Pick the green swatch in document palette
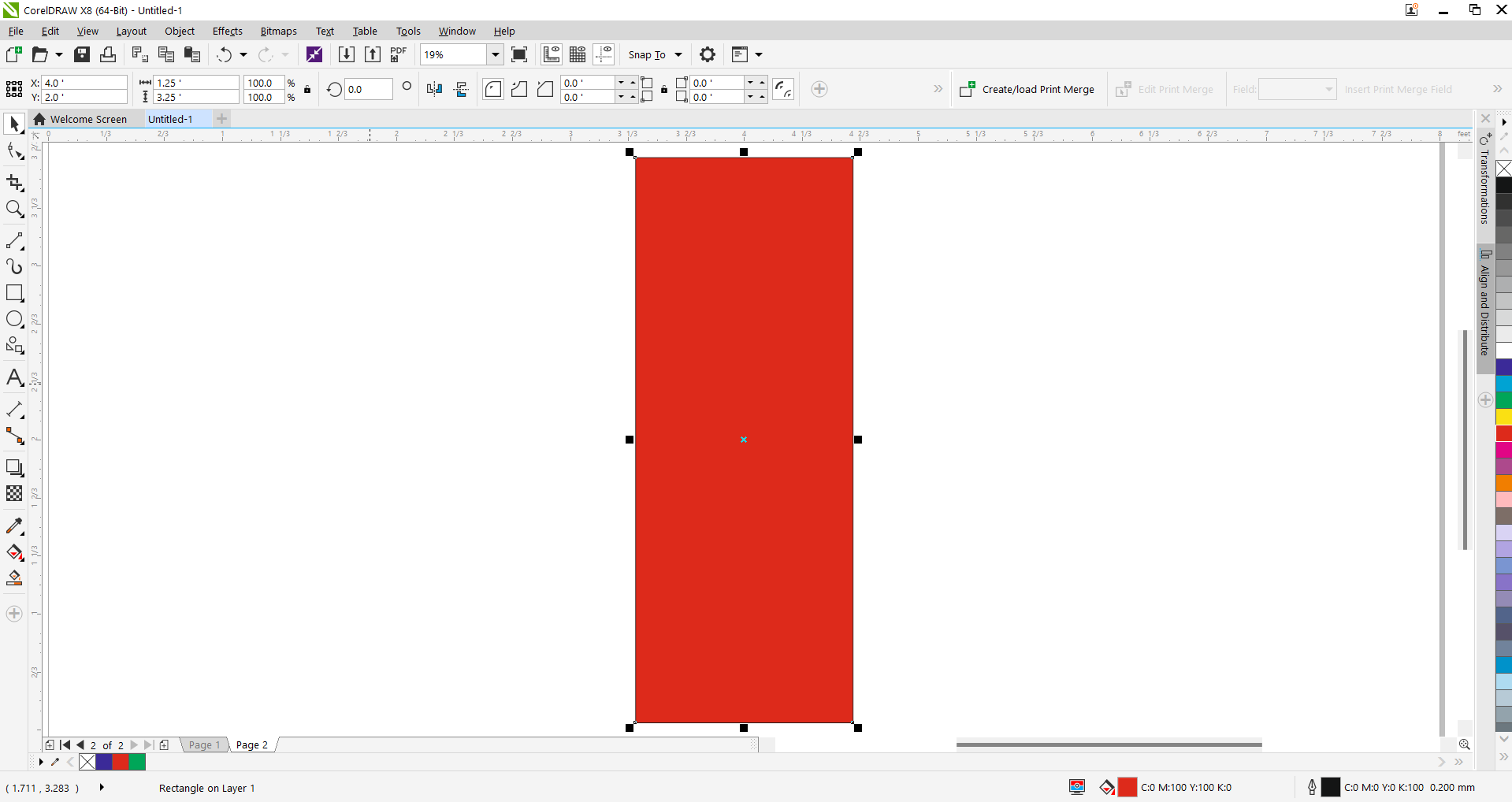The height and width of the screenshot is (802, 1512). tap(137, 762)
